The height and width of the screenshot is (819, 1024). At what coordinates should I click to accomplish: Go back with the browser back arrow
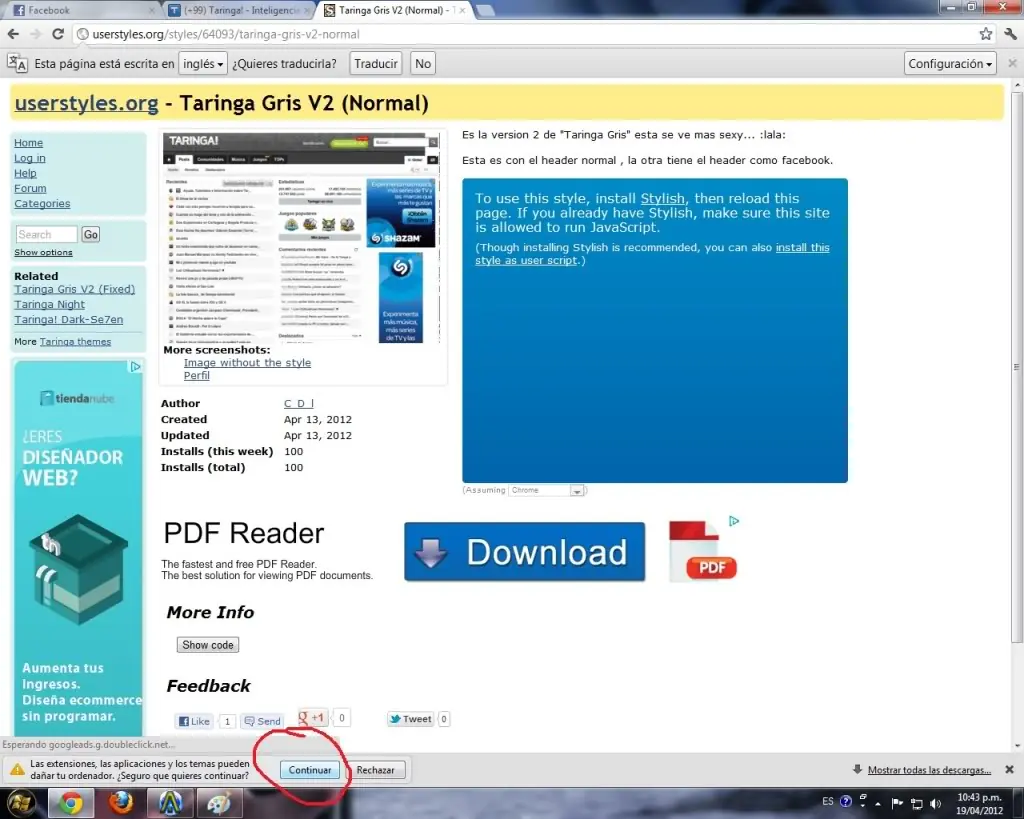(x=13, y=34)
